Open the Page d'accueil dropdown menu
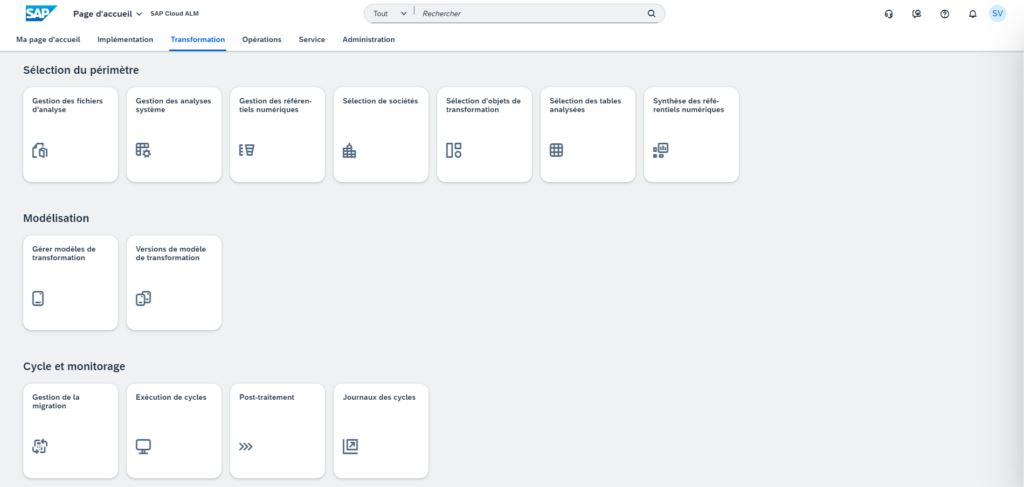Image resolution: width=1024 pixels, height=487 pixels. point(108,14)
